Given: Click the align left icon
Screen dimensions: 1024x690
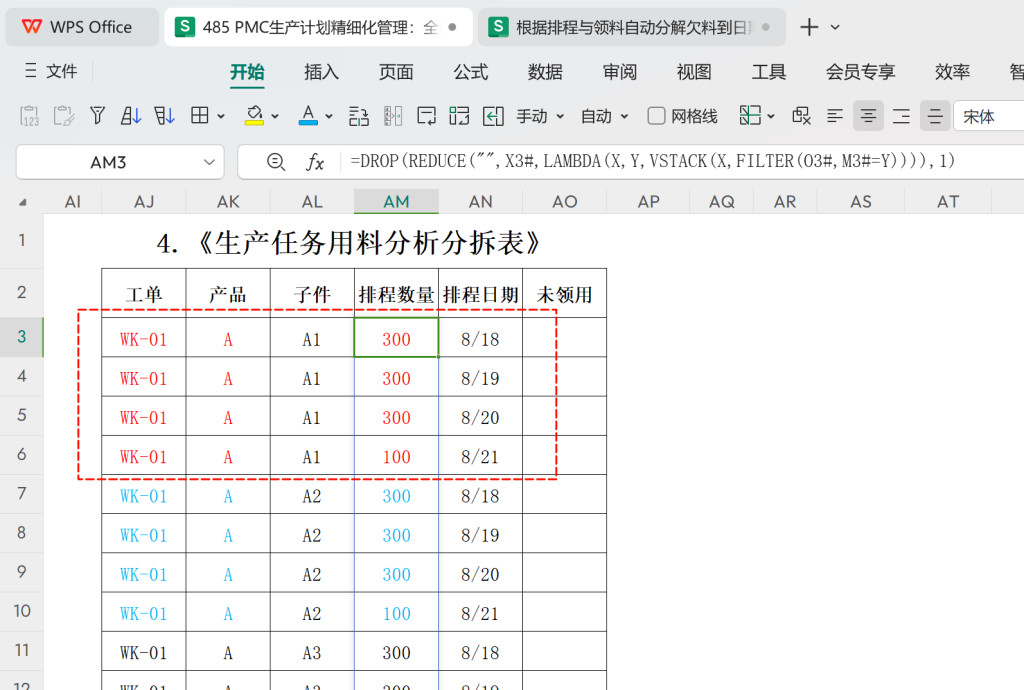Looking at the screenshot, I should click(835, 116).
